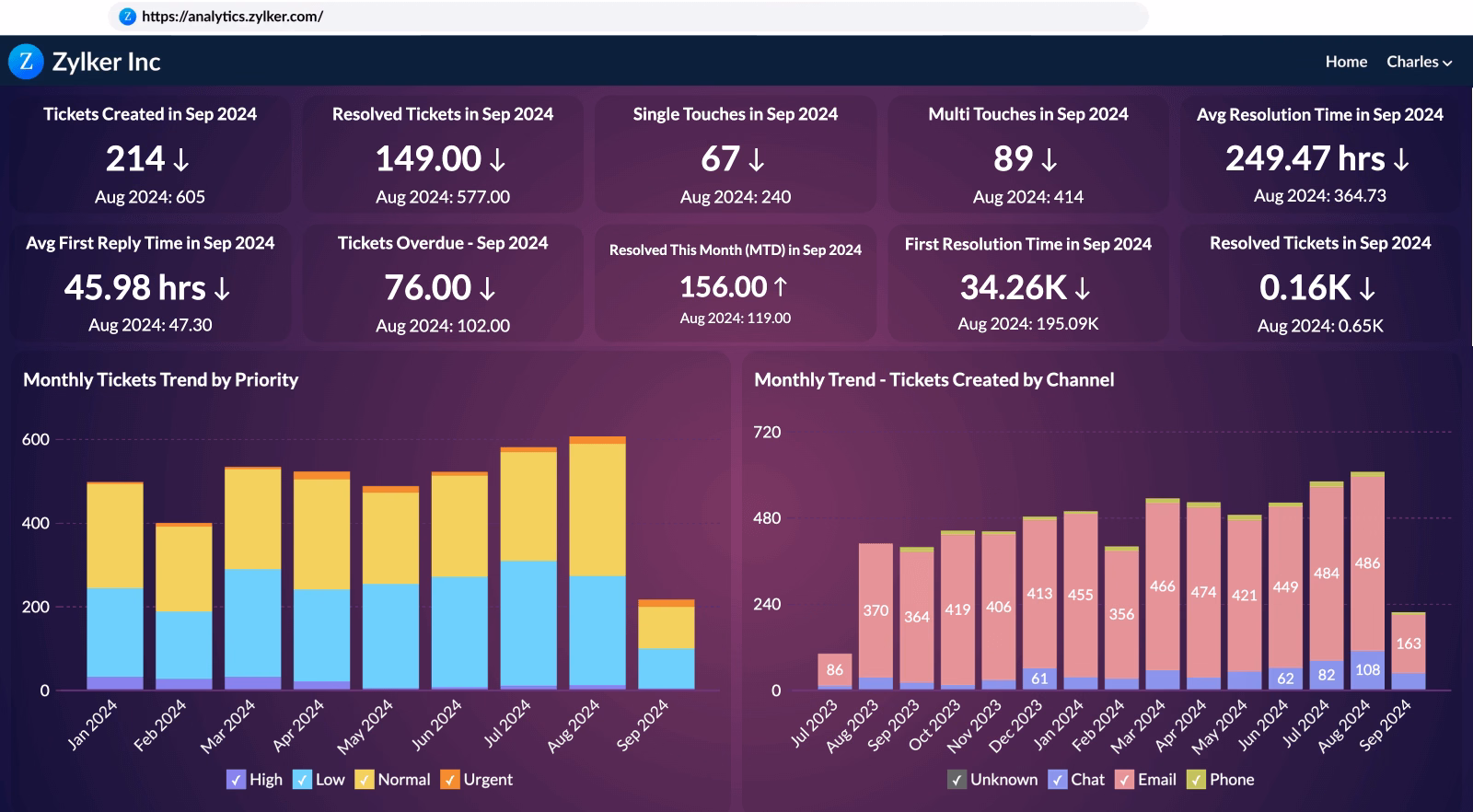The height and width of the screenshot is (812, 1473).
Task: Click down arrow beside Tickets Created value 214
Action: [x=181, y=160]
